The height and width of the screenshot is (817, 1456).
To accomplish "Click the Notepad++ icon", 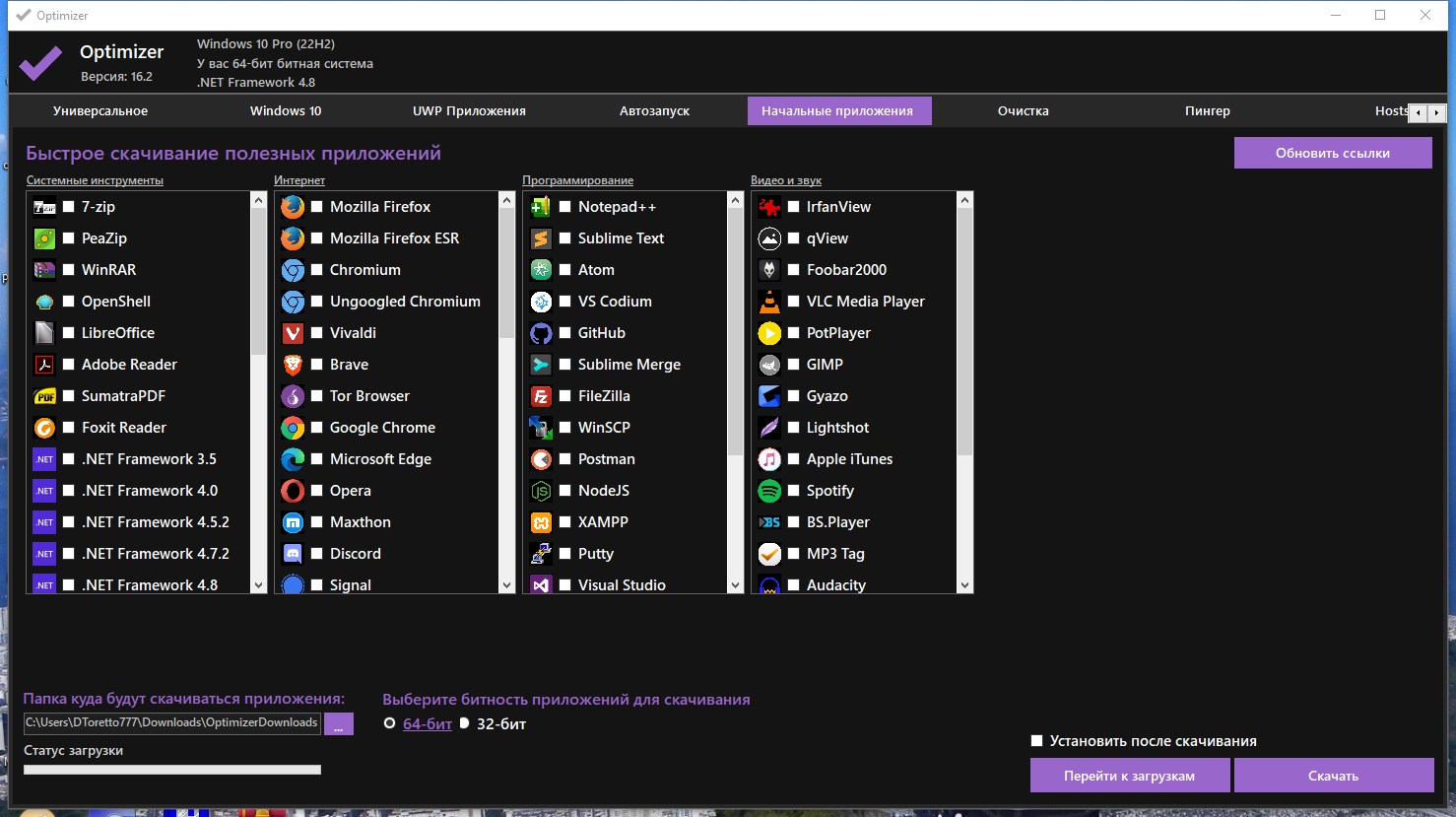I will click(x=541, y=207).
